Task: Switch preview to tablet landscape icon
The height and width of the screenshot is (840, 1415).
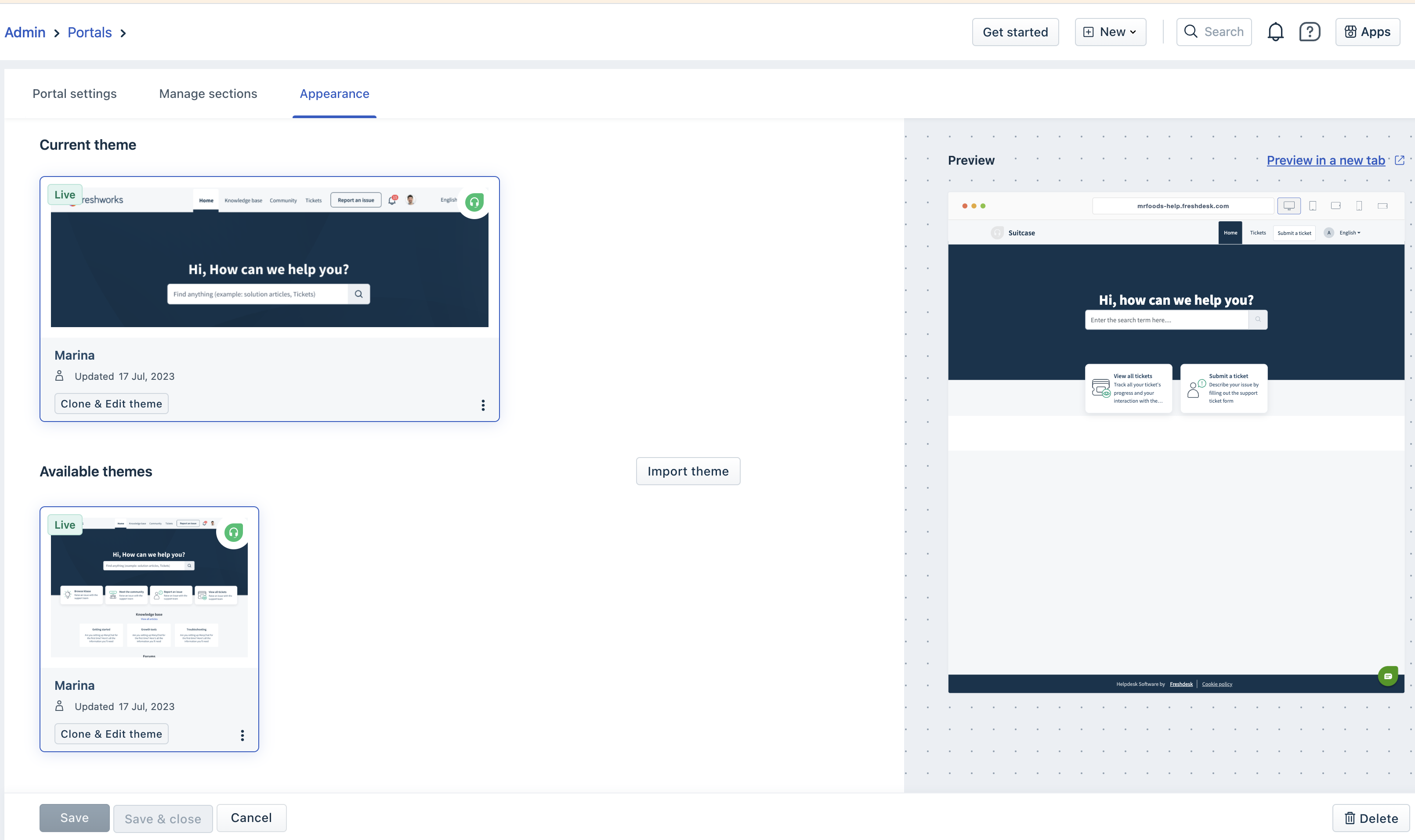Action: (x=1335, y=206)
